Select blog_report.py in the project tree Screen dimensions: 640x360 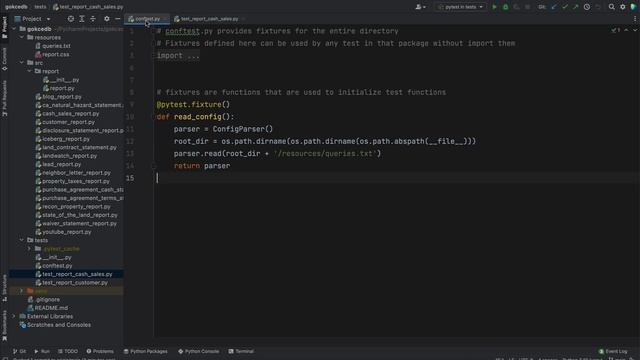pyautogui.click(x=58, y=97)
